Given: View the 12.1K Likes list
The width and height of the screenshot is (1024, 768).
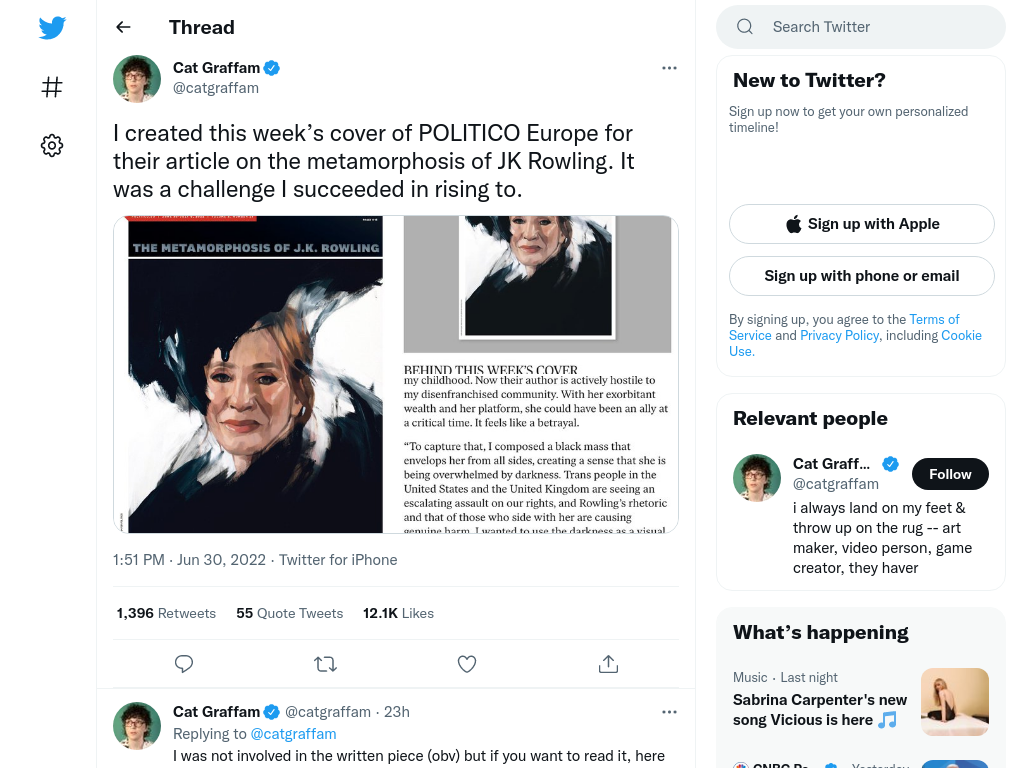Looking at the screenshot, I should tap(398, 613).
